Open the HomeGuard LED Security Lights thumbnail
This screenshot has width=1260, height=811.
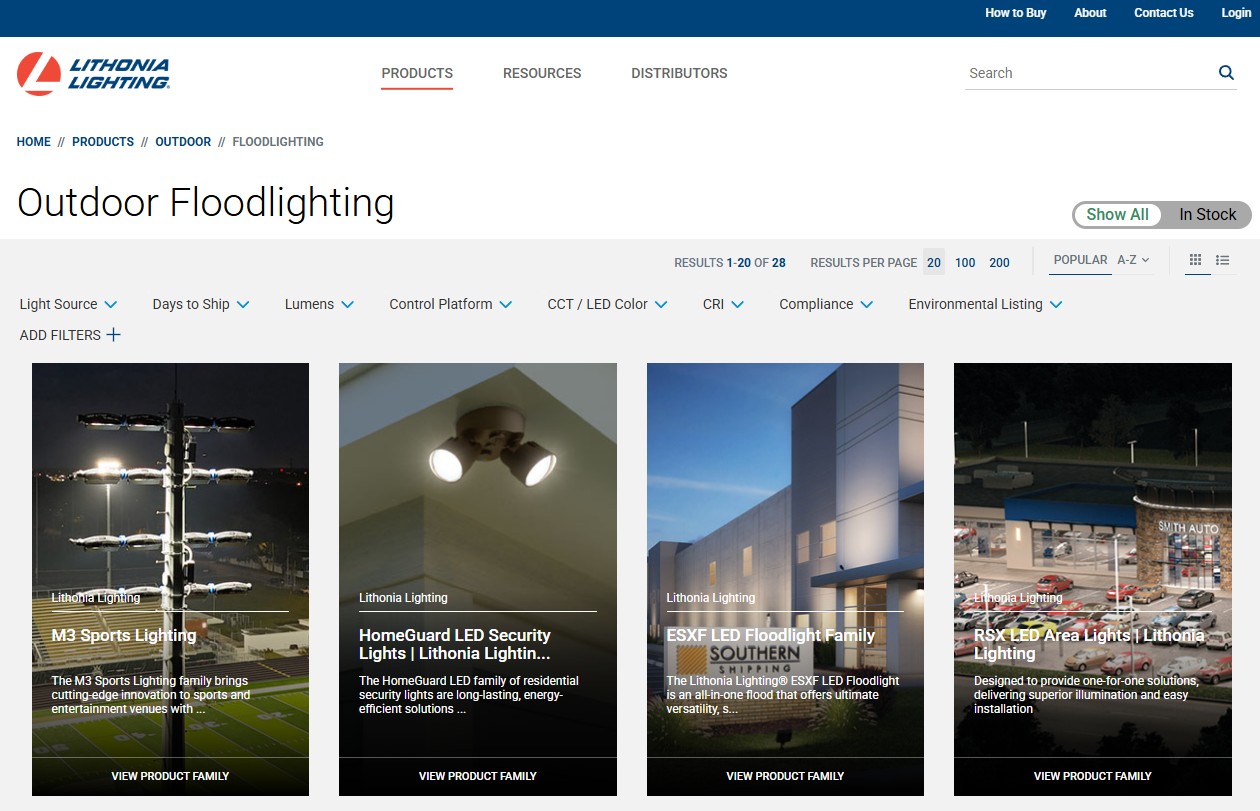477,480
